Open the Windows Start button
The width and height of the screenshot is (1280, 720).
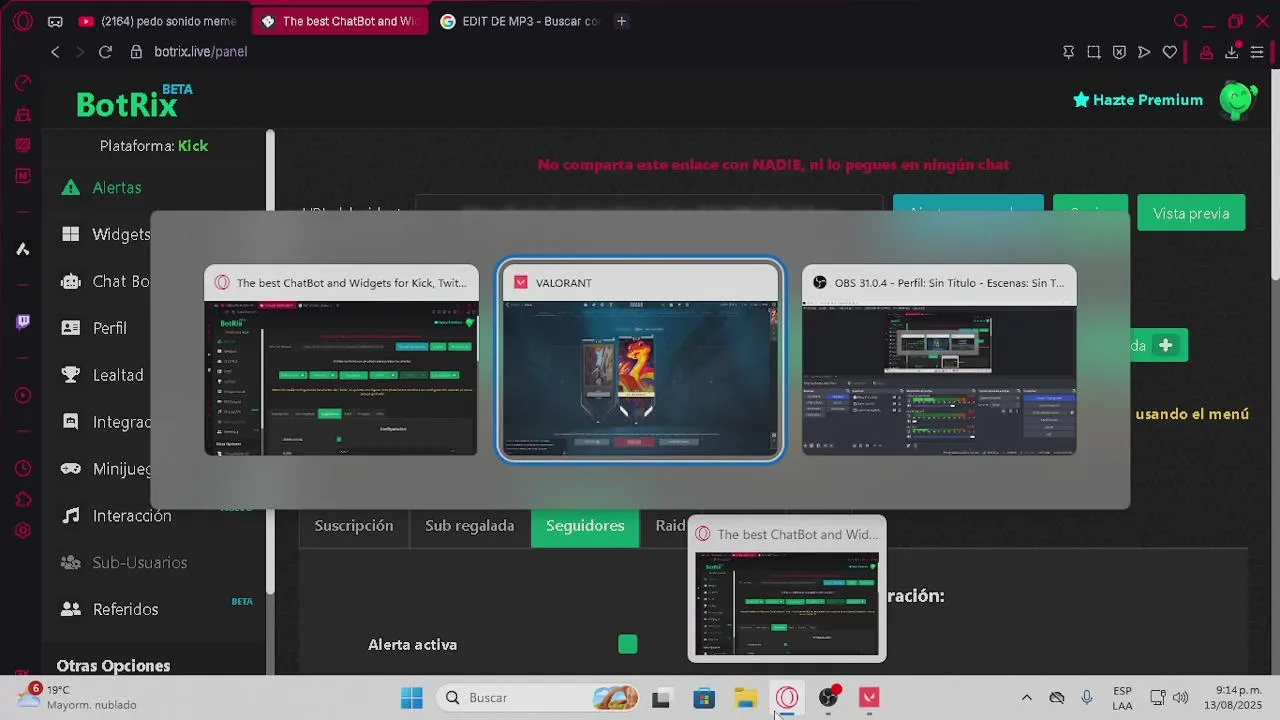point(411,698)
